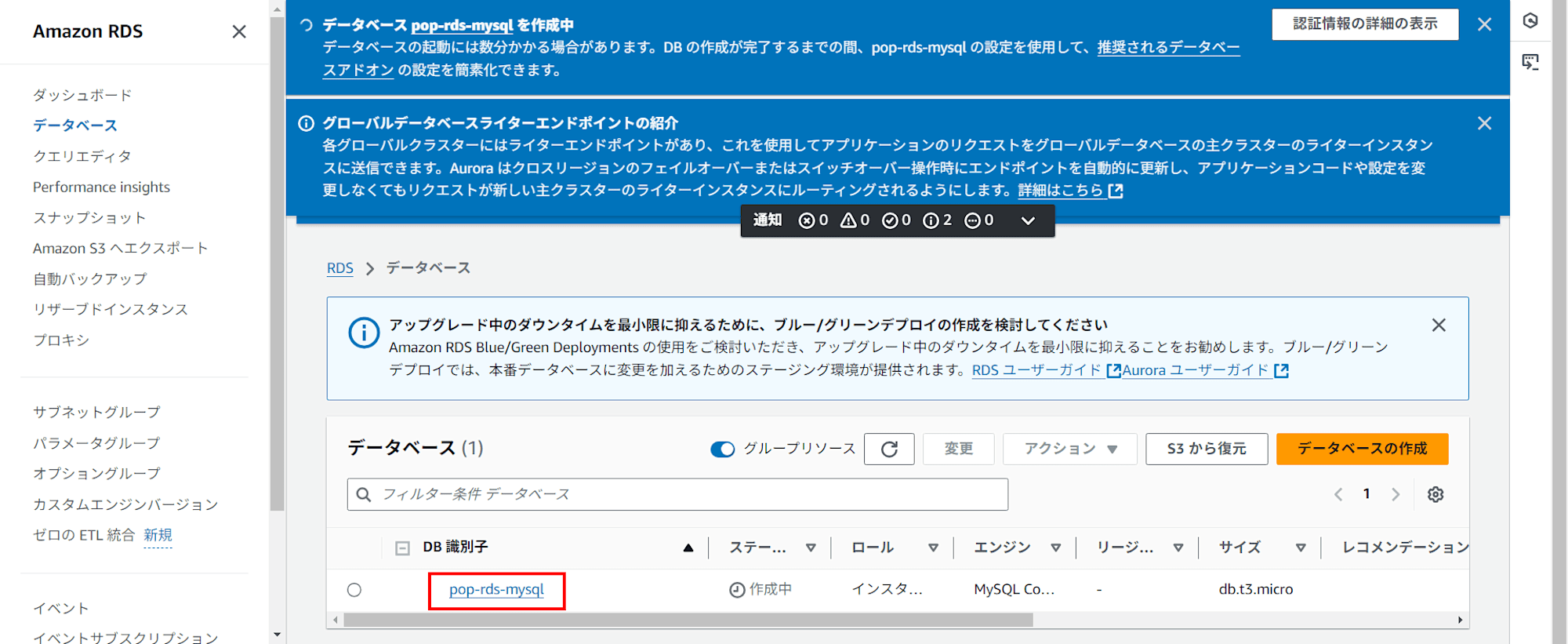Open the アクション dropdown

coord(1070,449)
